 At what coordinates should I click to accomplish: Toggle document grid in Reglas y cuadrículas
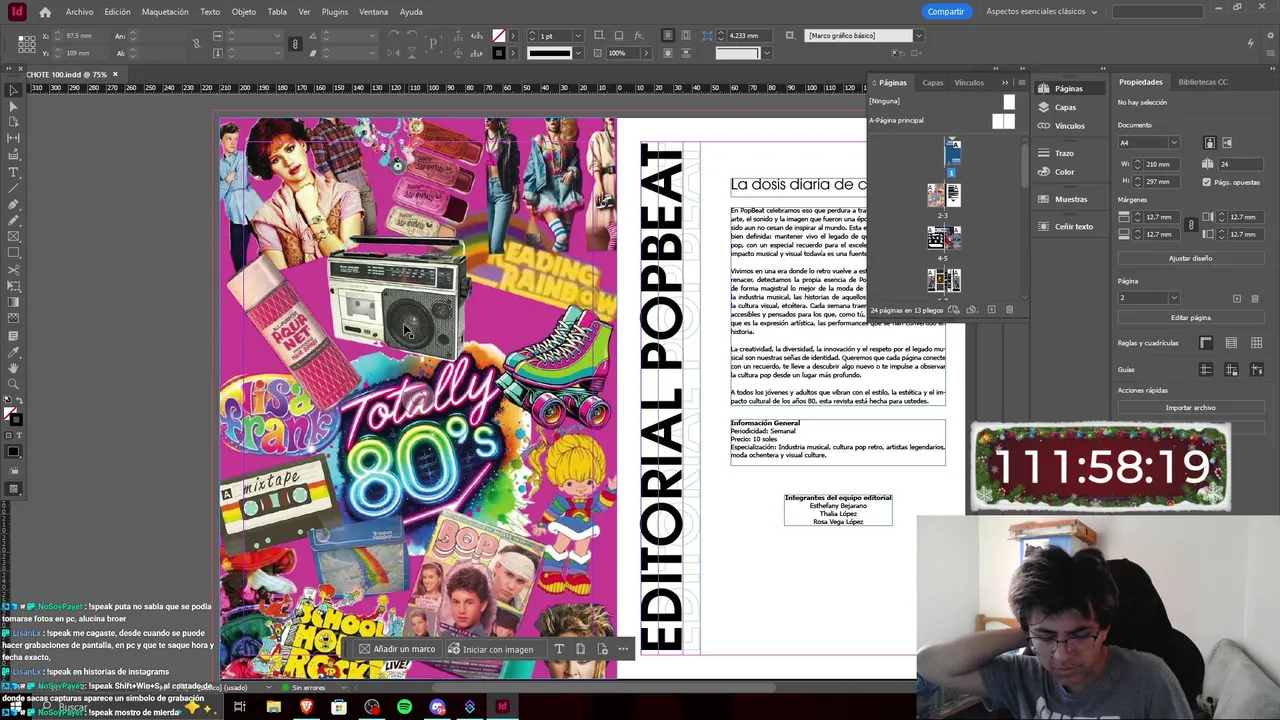[x=1256, y=343]
